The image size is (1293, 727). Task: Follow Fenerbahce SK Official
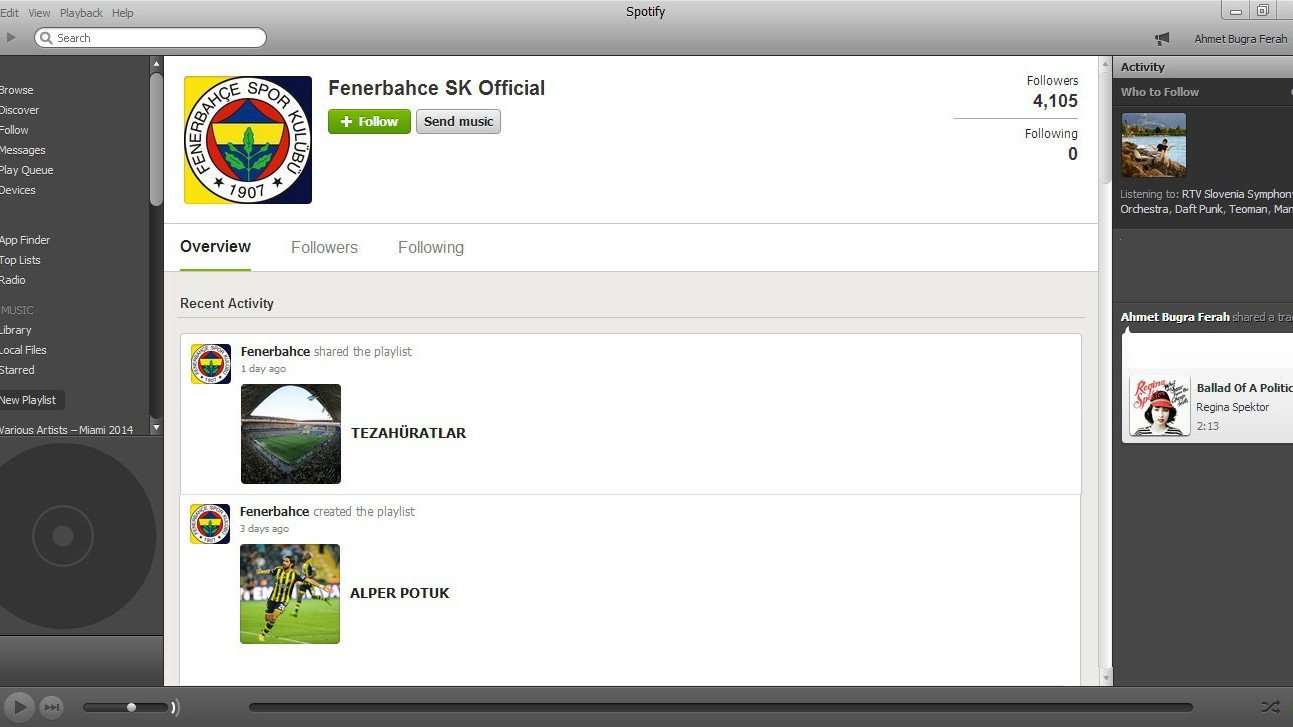pos(369,121)
